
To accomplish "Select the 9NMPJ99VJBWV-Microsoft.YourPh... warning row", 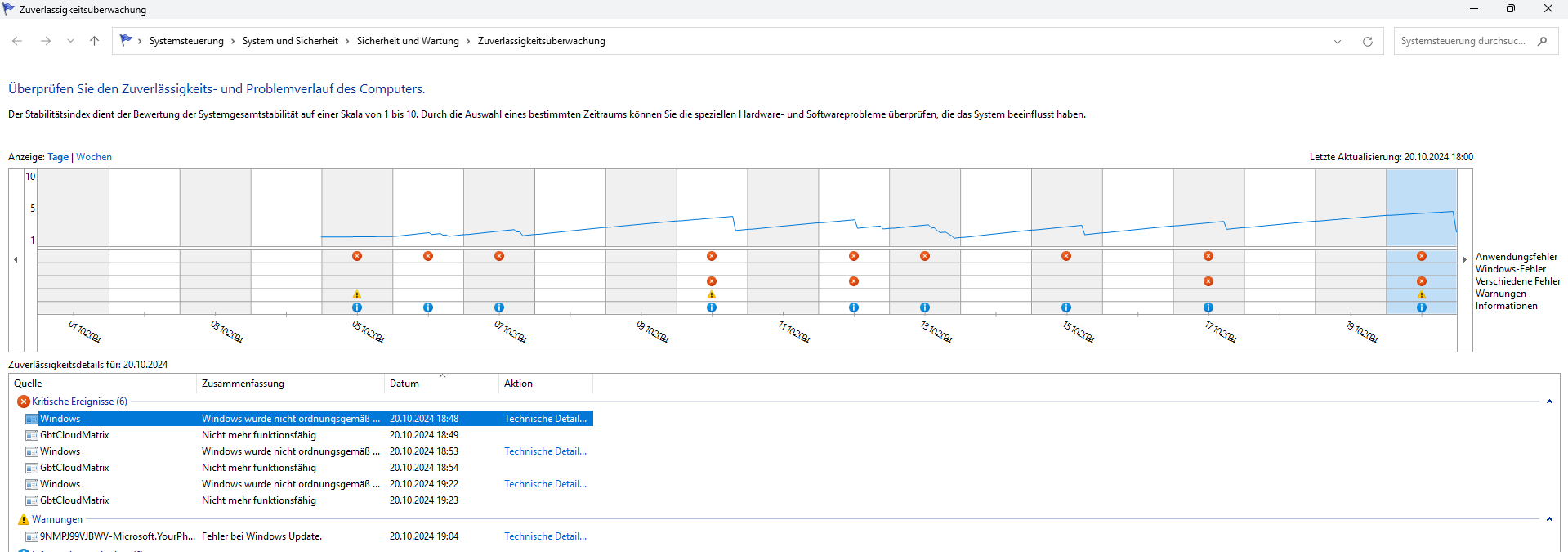I will tap(309, 536).
